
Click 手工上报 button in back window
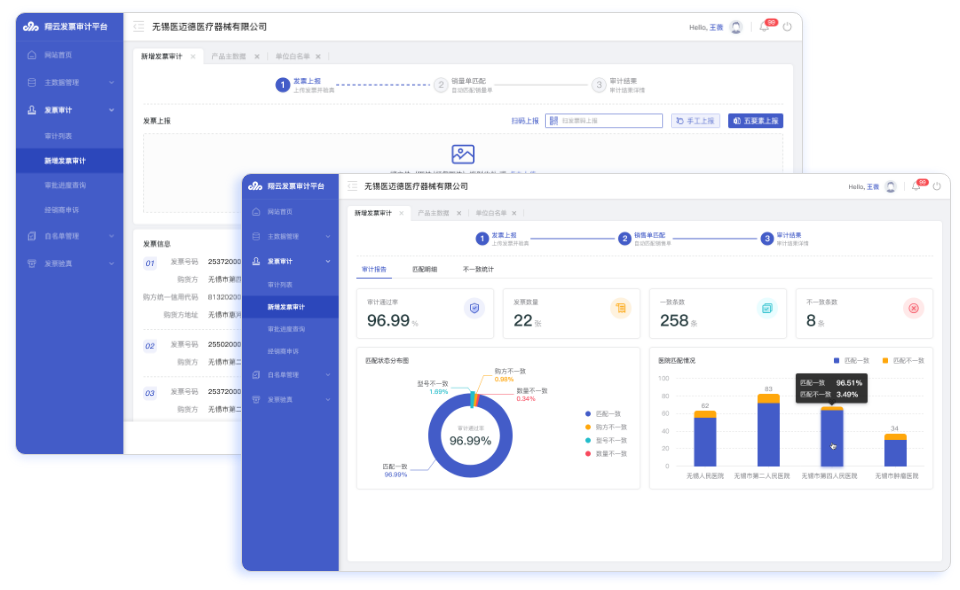[696, 121]
